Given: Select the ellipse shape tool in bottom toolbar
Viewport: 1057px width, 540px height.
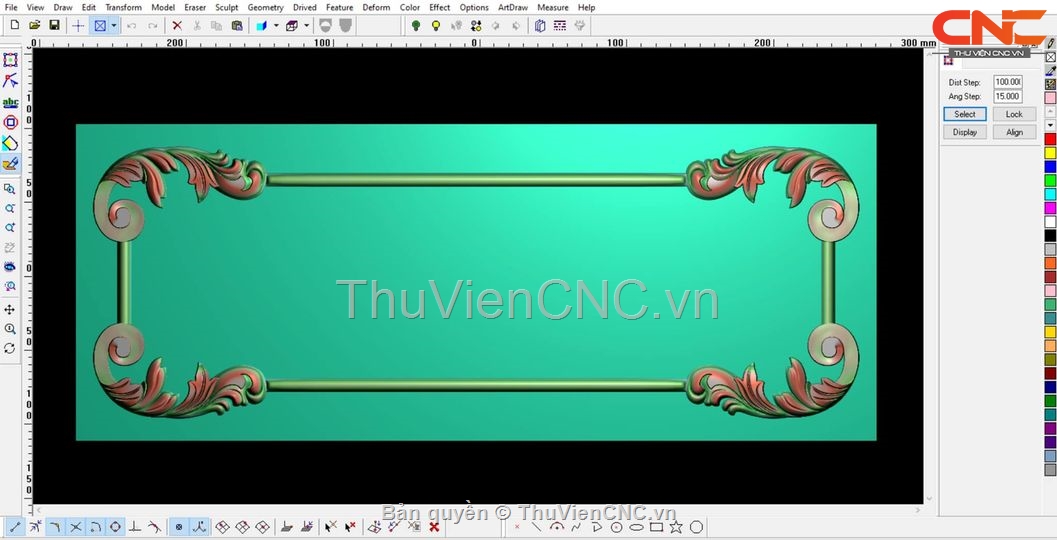Looking at the screenshot, I should [636, 527].
